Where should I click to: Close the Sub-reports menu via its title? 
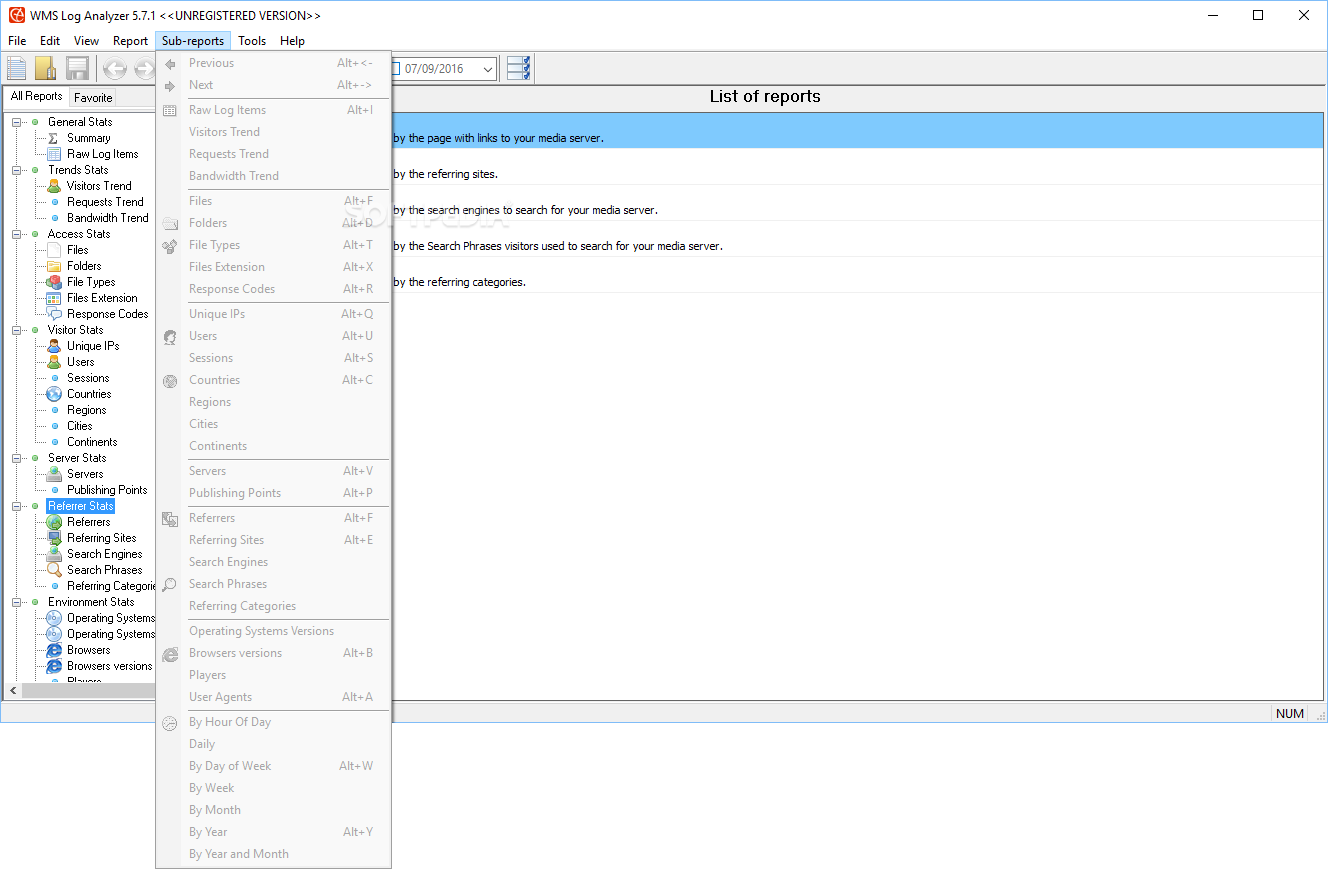click(x=193, y=41)
